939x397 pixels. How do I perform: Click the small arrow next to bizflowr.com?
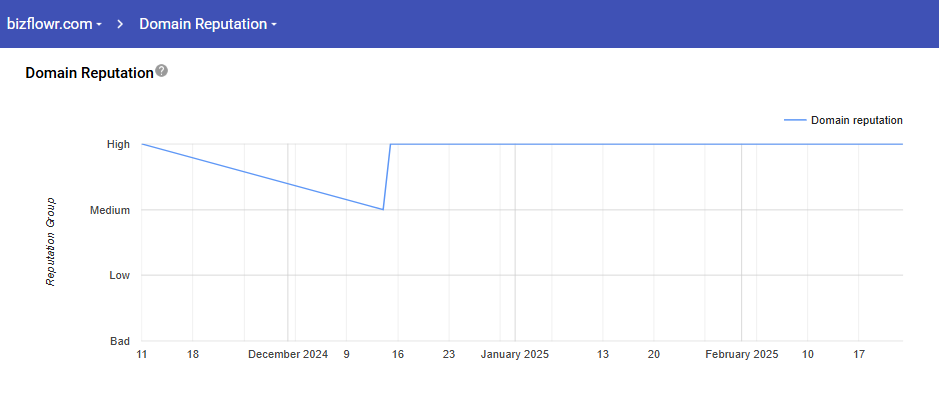point(99,25)
